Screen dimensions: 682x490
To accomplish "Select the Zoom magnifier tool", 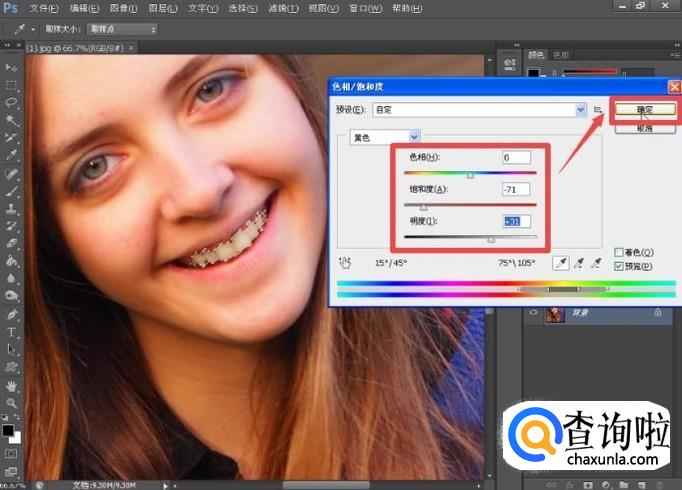I will pos(12,402).
